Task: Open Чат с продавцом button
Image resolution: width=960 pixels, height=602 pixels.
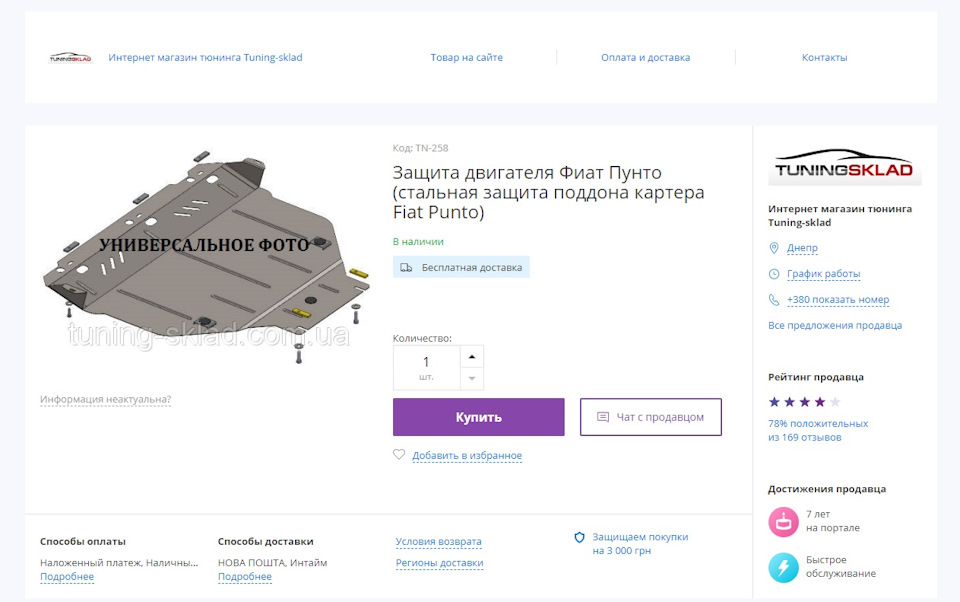Action: (651, 417)
